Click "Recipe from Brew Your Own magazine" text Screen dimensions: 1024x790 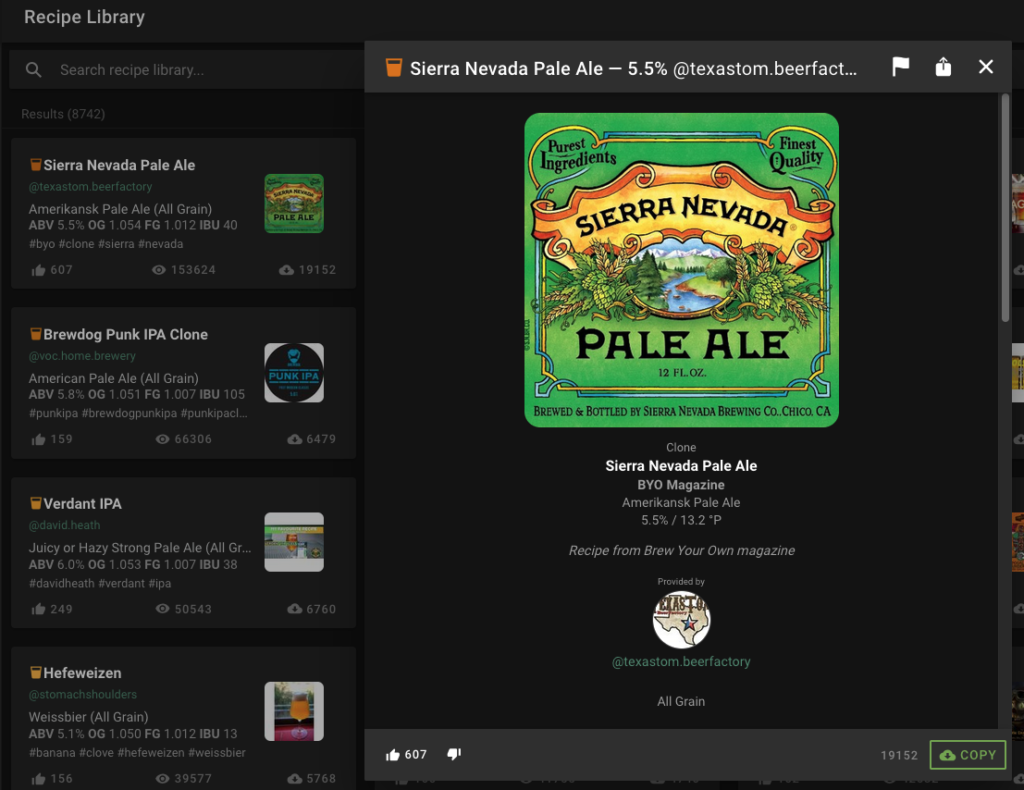[x=681, y=550]
